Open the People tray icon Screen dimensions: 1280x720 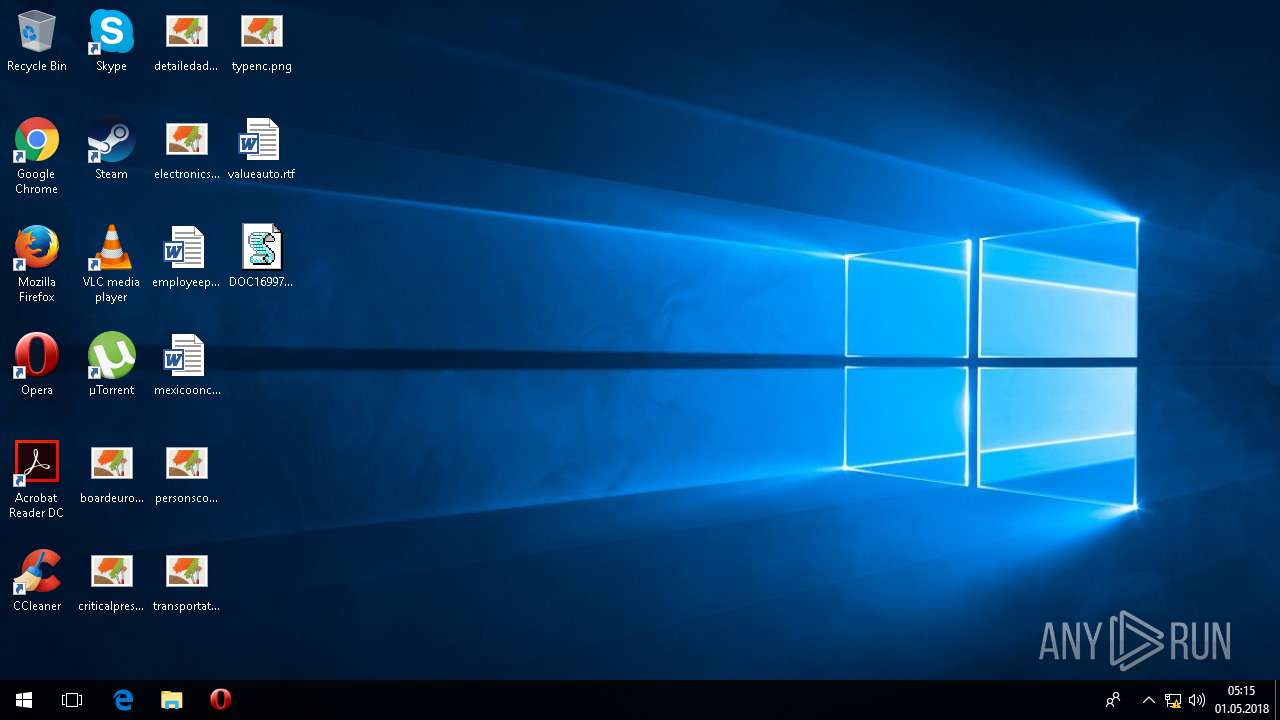[1112, 700]
